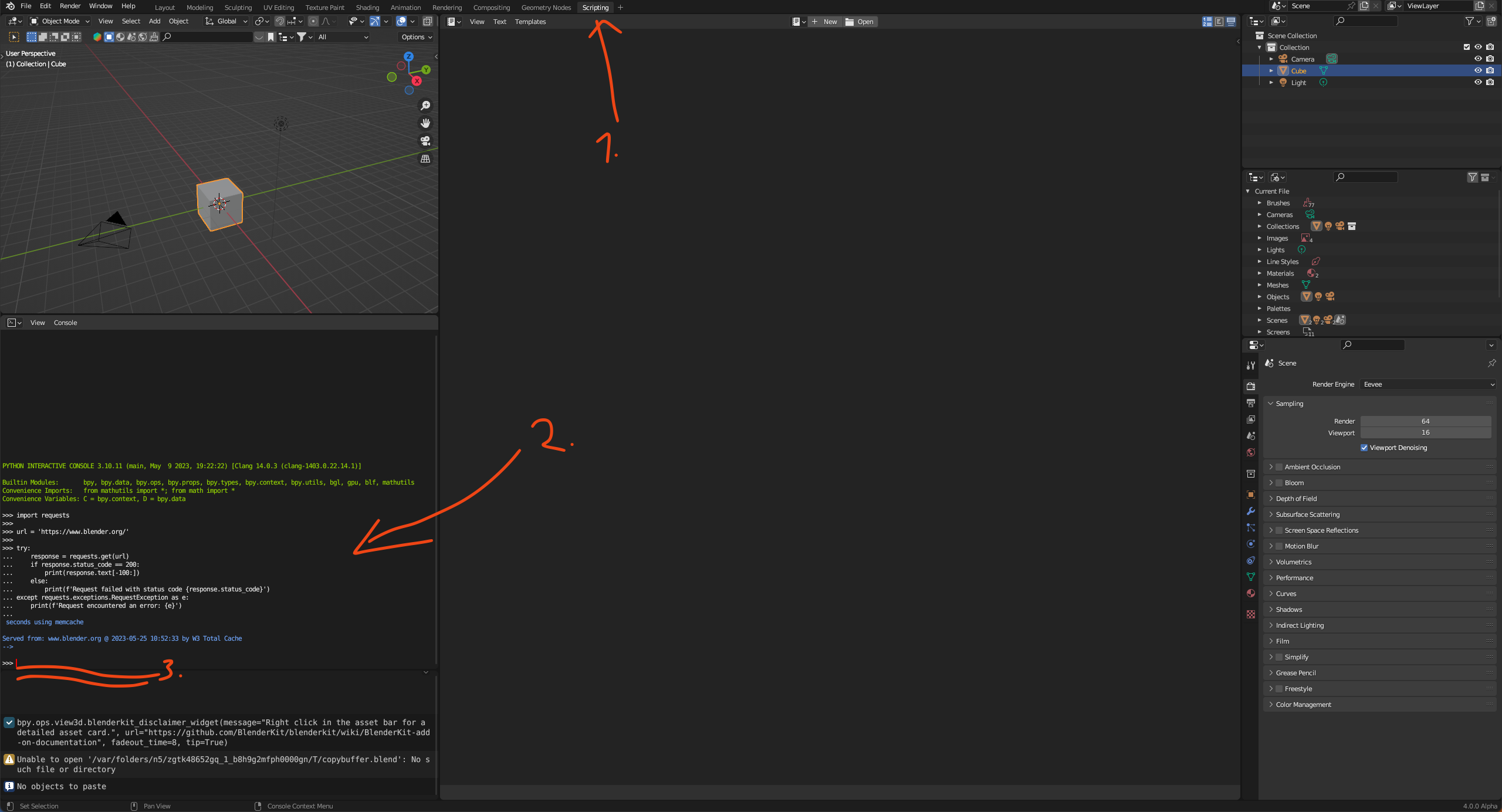Open the Render Engine dropdown
This screenshot has height=812, width=1502.
pyautogui.click(x=1427, y=384)
